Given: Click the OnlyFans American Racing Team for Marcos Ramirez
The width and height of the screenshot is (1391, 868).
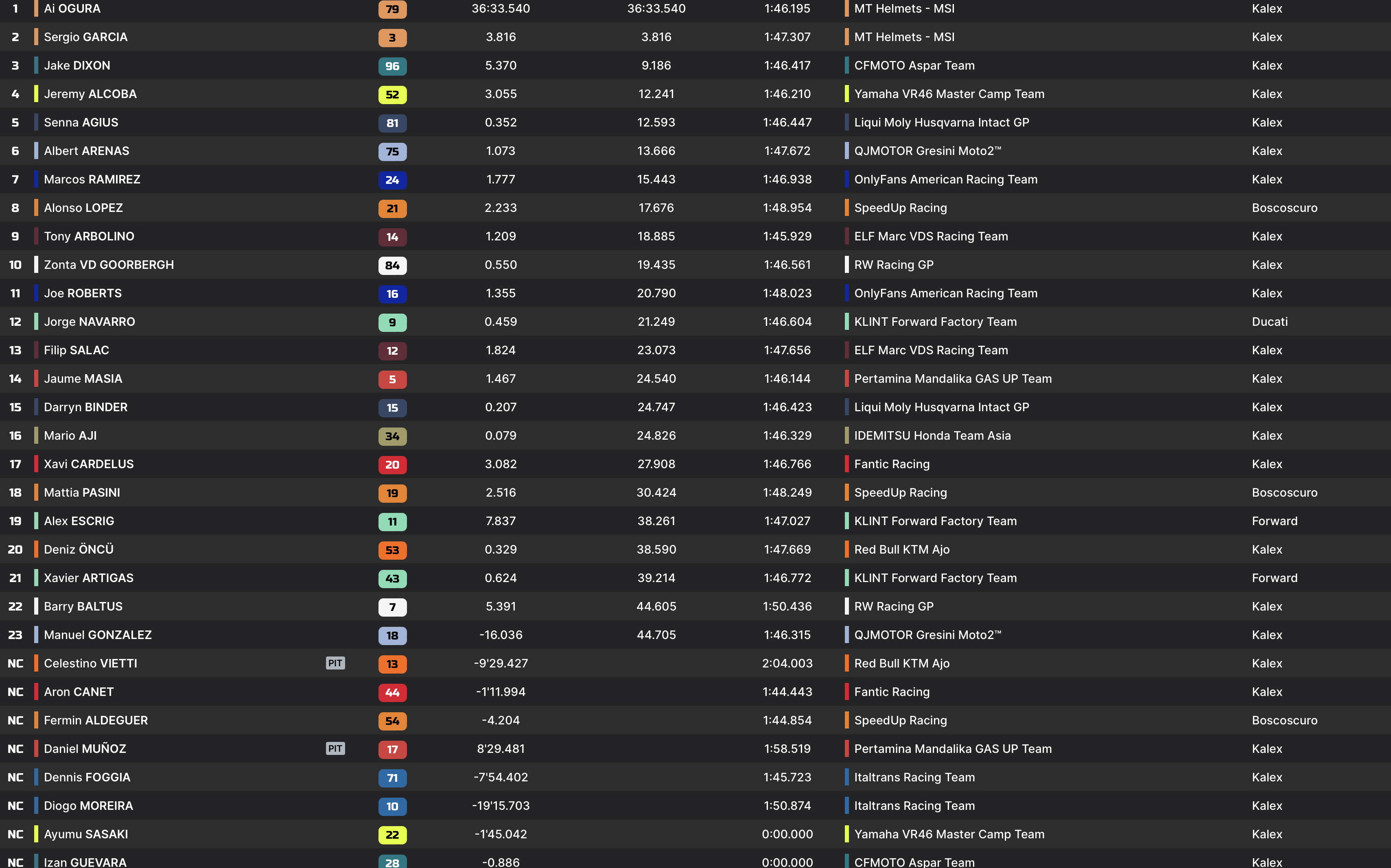Looking at the screenshot, I should click(x=945, y=180).
